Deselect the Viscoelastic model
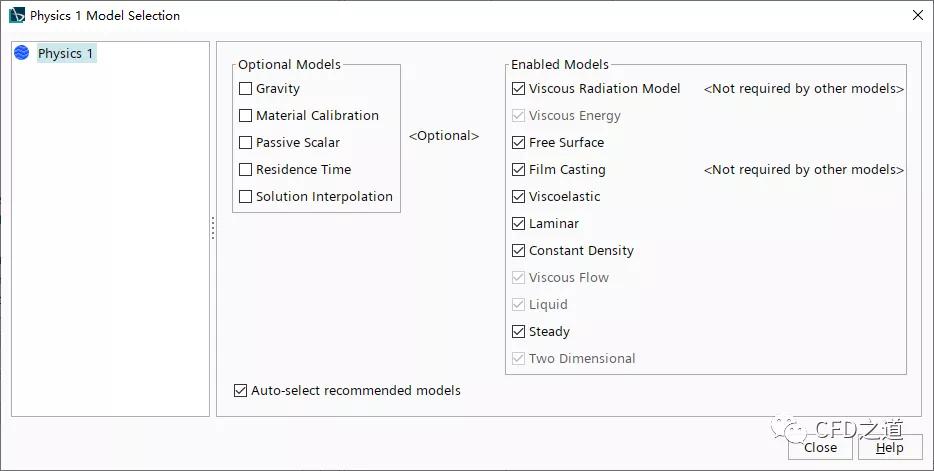 [x=519, y=196]
